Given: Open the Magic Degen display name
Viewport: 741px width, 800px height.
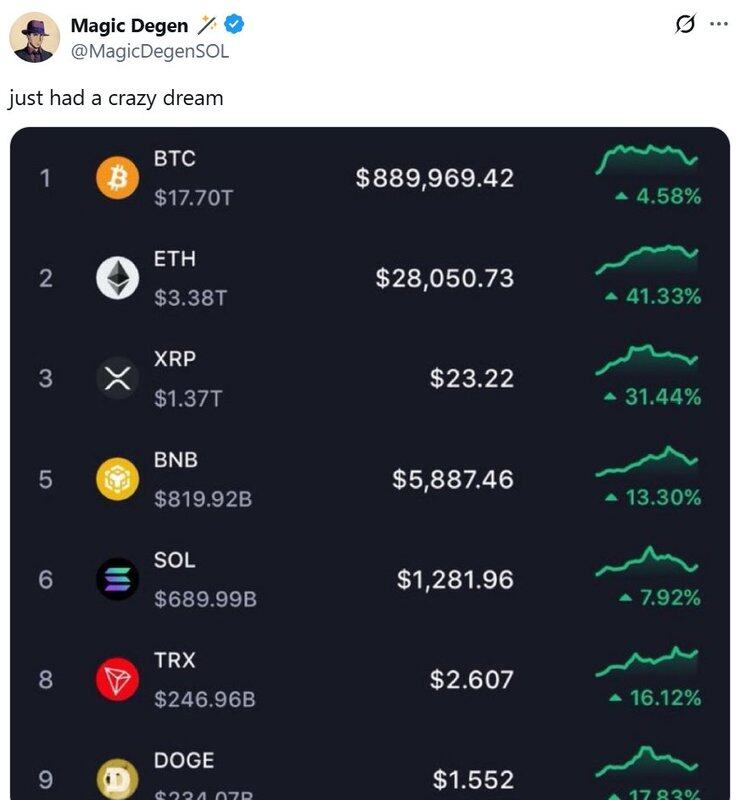Looking at the screenshot, I should [x=128, y=26].
